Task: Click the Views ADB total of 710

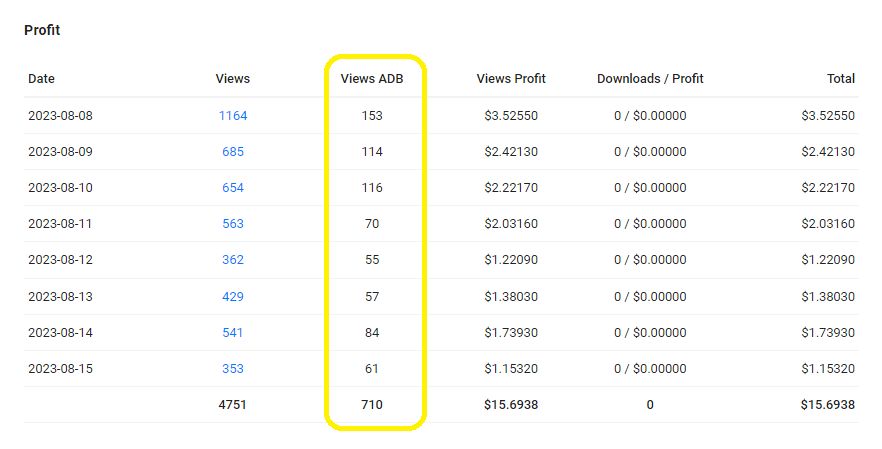Action: 372,405
